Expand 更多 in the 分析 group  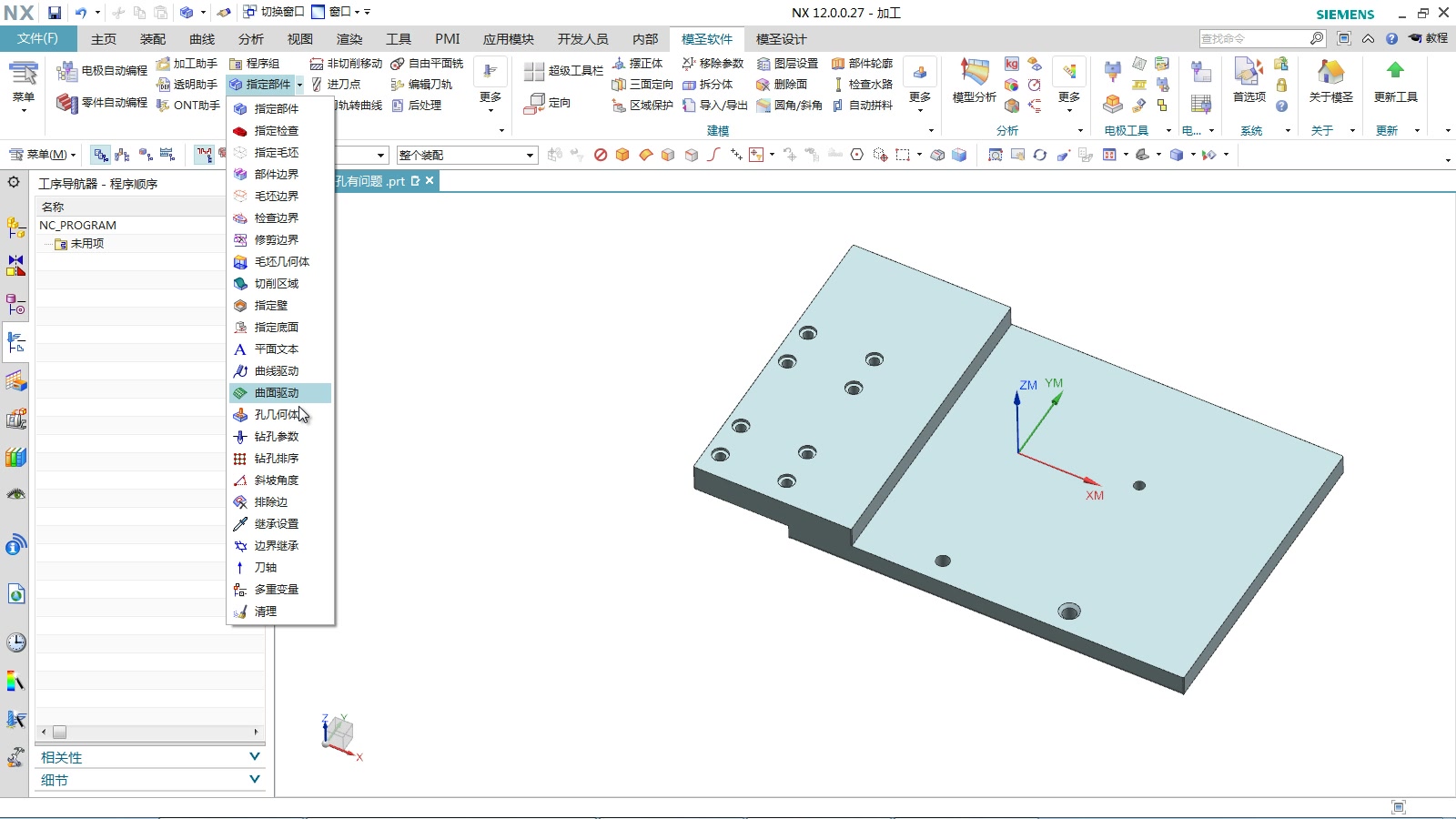coord(1069,87)
